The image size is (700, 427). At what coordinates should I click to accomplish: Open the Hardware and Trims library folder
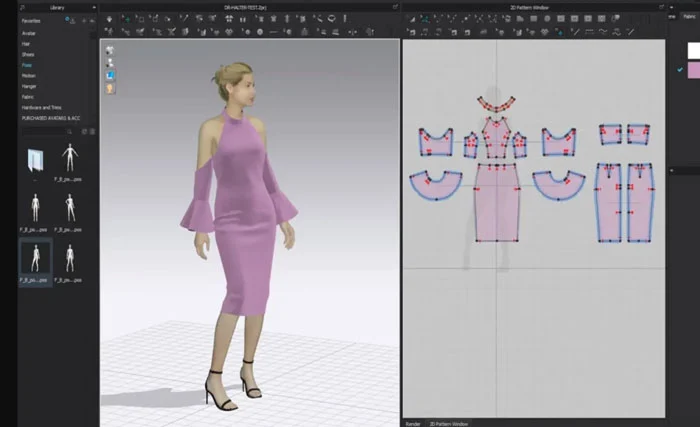click(x=42, y=108)
